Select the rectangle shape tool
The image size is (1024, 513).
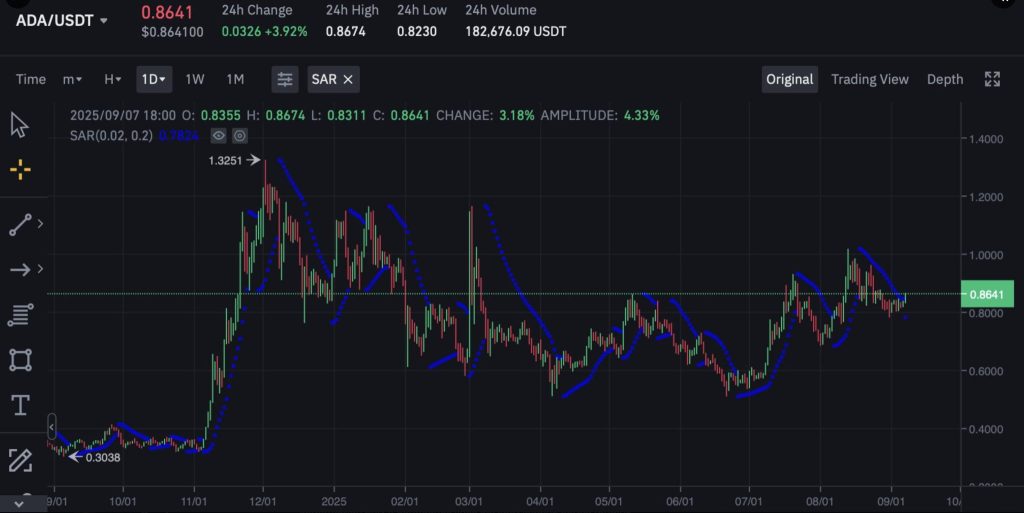coord(20,360)
